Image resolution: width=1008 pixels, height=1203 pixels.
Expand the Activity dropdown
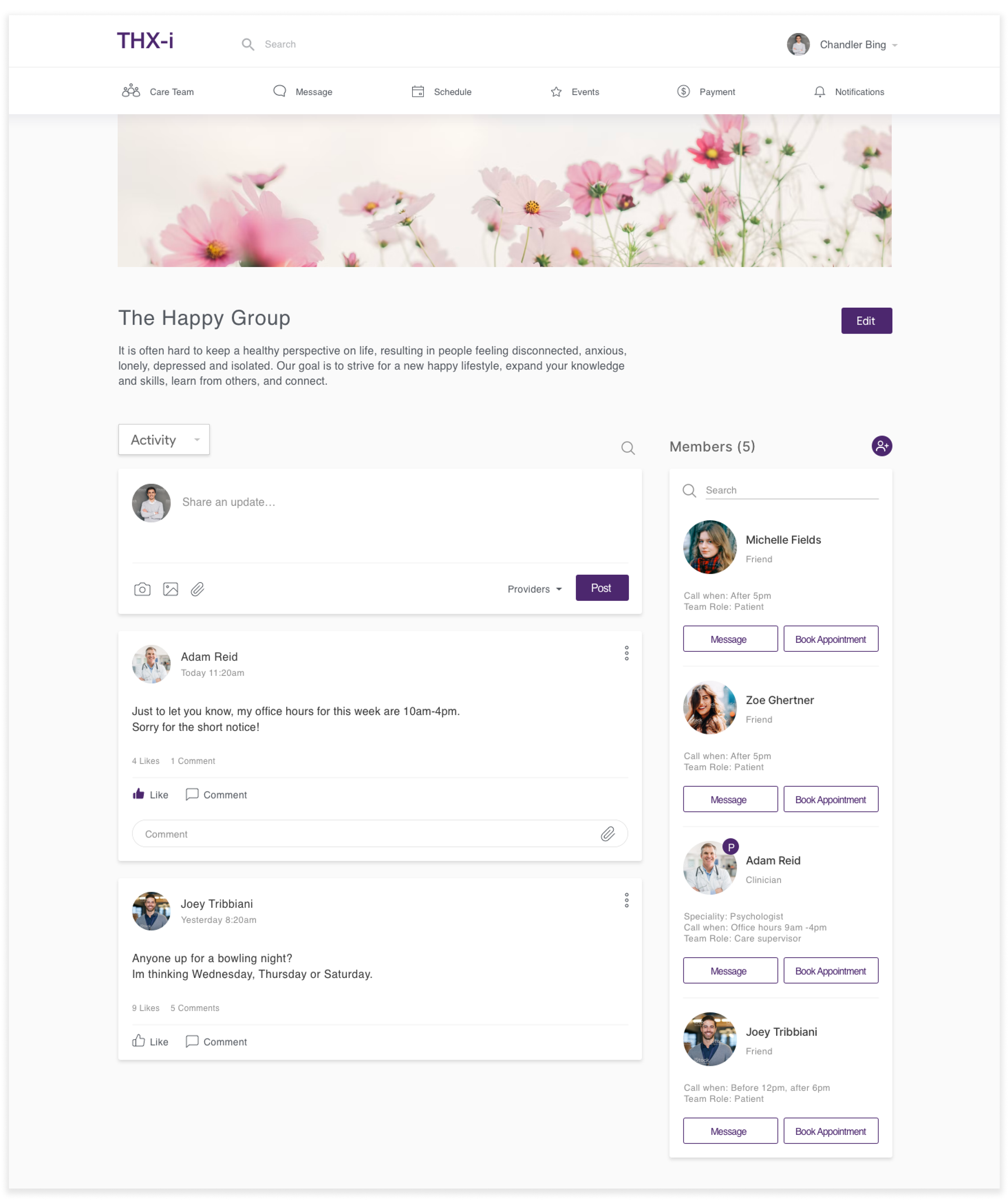click(x=164, y=440)
